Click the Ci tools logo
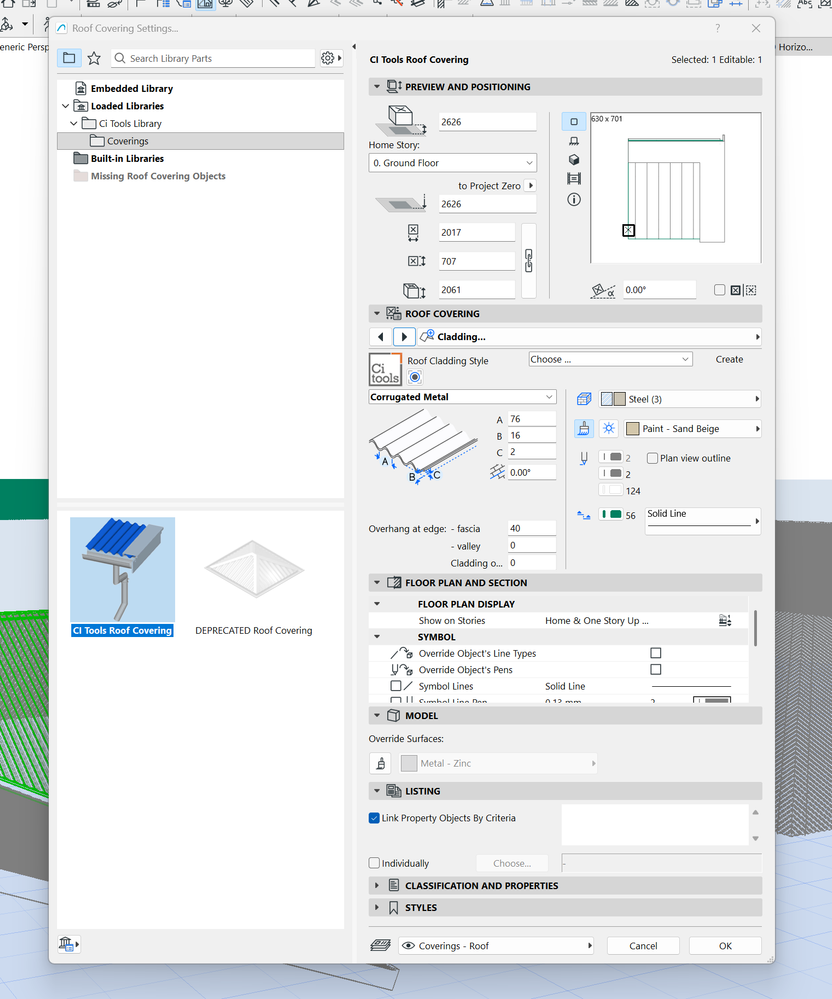This screenshot has width=832, height=999. [x=385, y=370]
